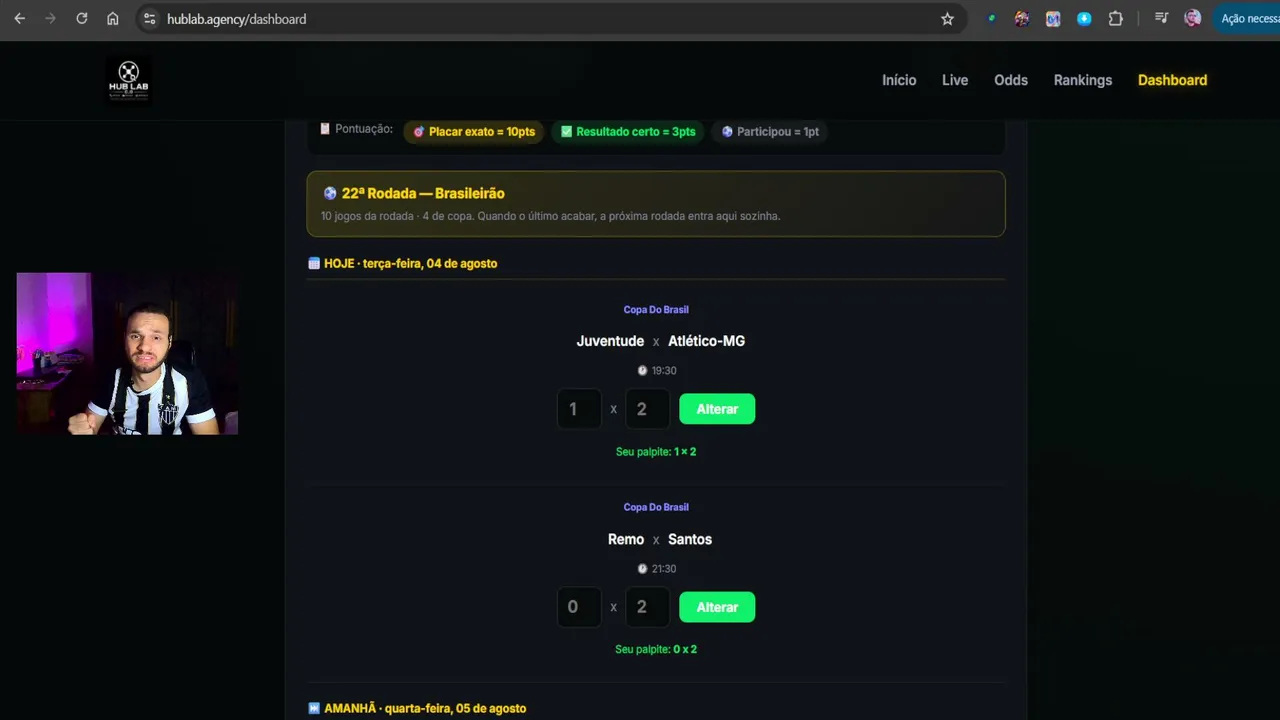Click 'HOJE · terça-feira, 04 de agosto' heading
1280x720 pixels.
click(410, 263)
